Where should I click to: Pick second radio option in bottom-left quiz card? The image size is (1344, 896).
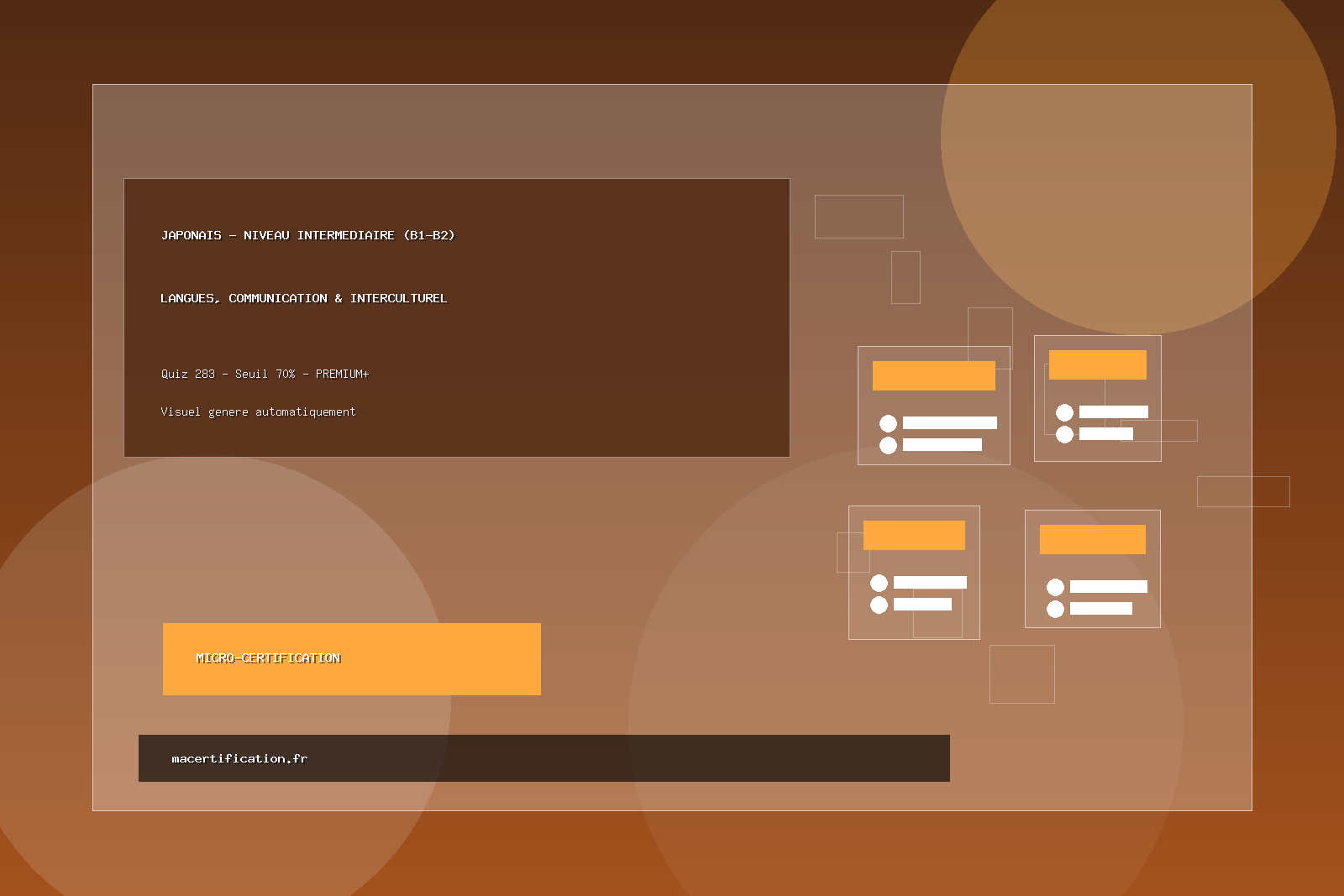click(x=879, y=605)
